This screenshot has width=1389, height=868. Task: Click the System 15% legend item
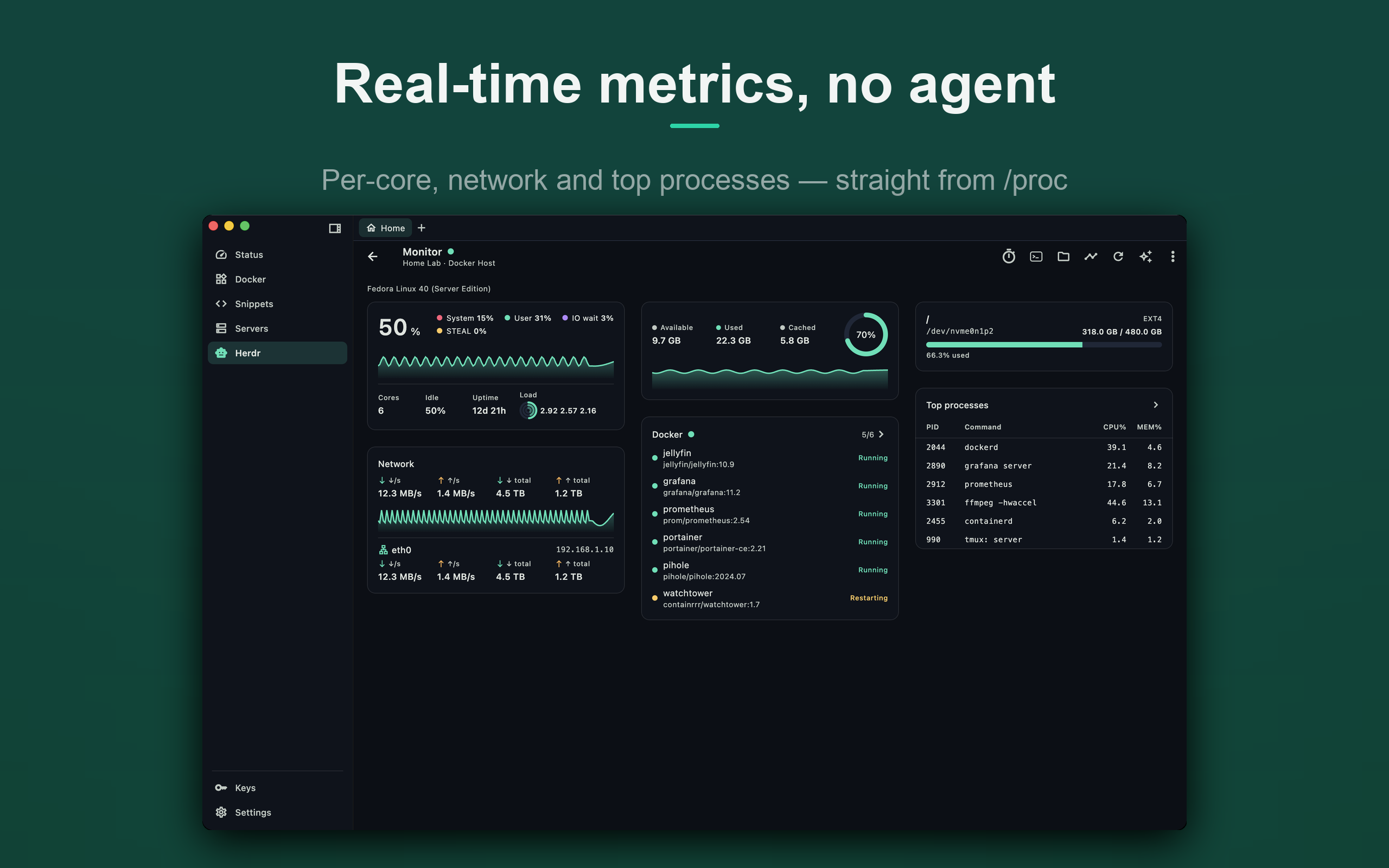click(465, 318)
